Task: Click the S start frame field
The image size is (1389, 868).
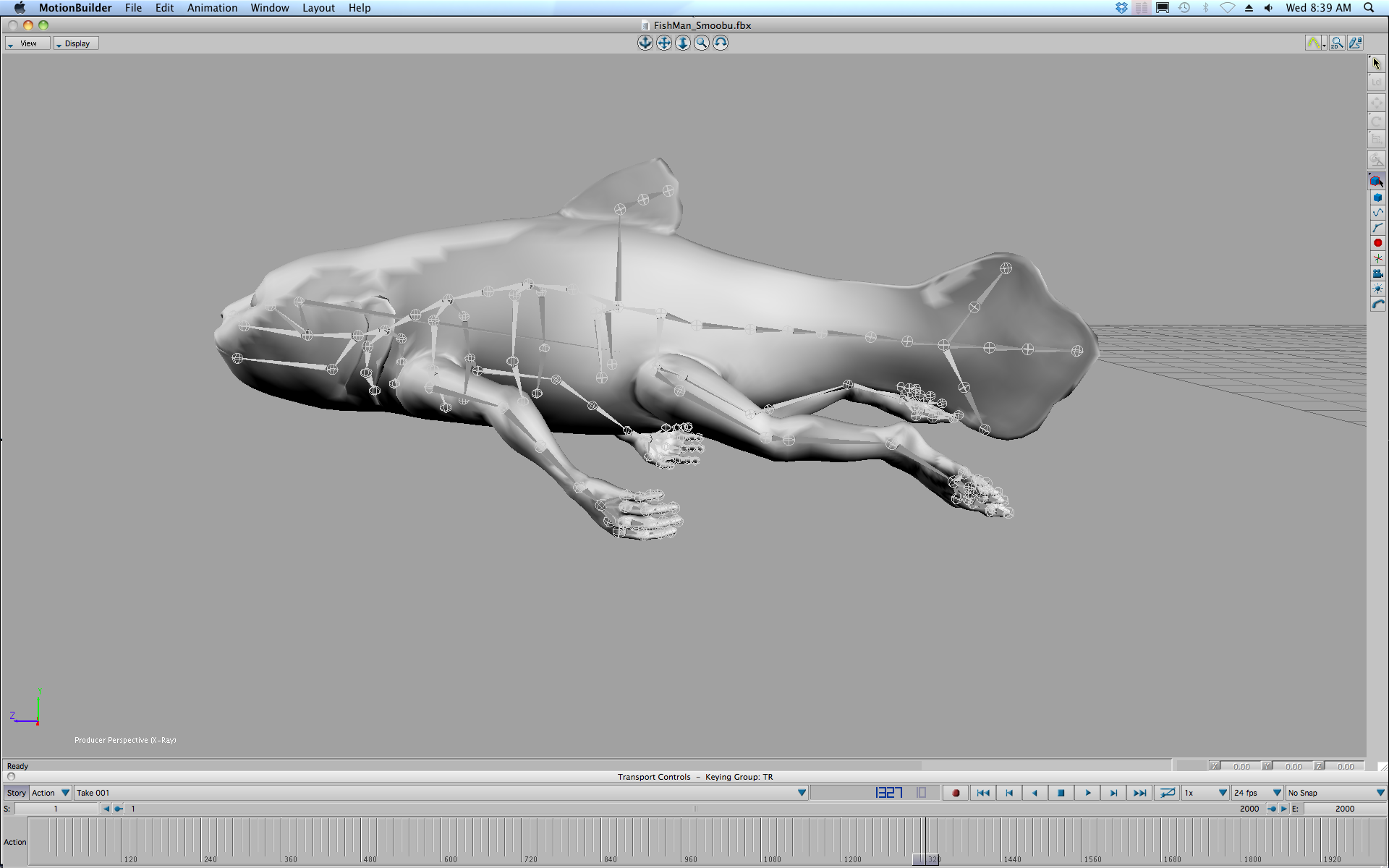Action: [56, 809]
